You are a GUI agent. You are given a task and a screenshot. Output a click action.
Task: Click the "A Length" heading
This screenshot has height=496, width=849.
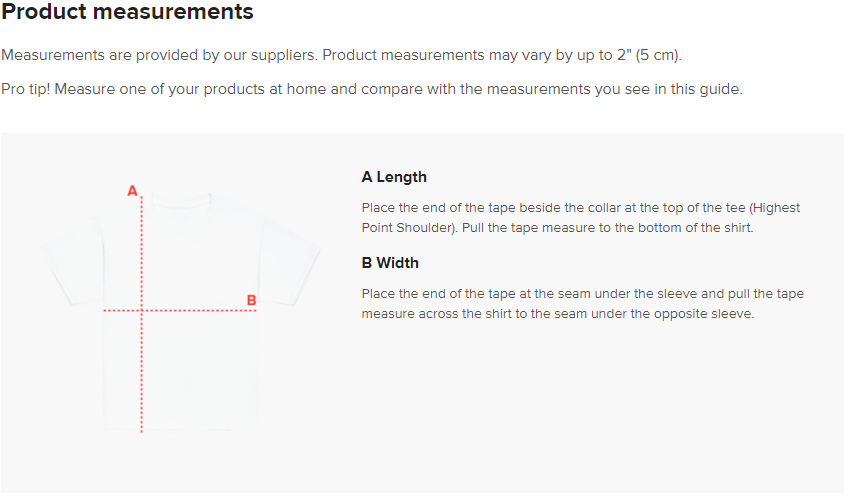(x=394, y=177)
